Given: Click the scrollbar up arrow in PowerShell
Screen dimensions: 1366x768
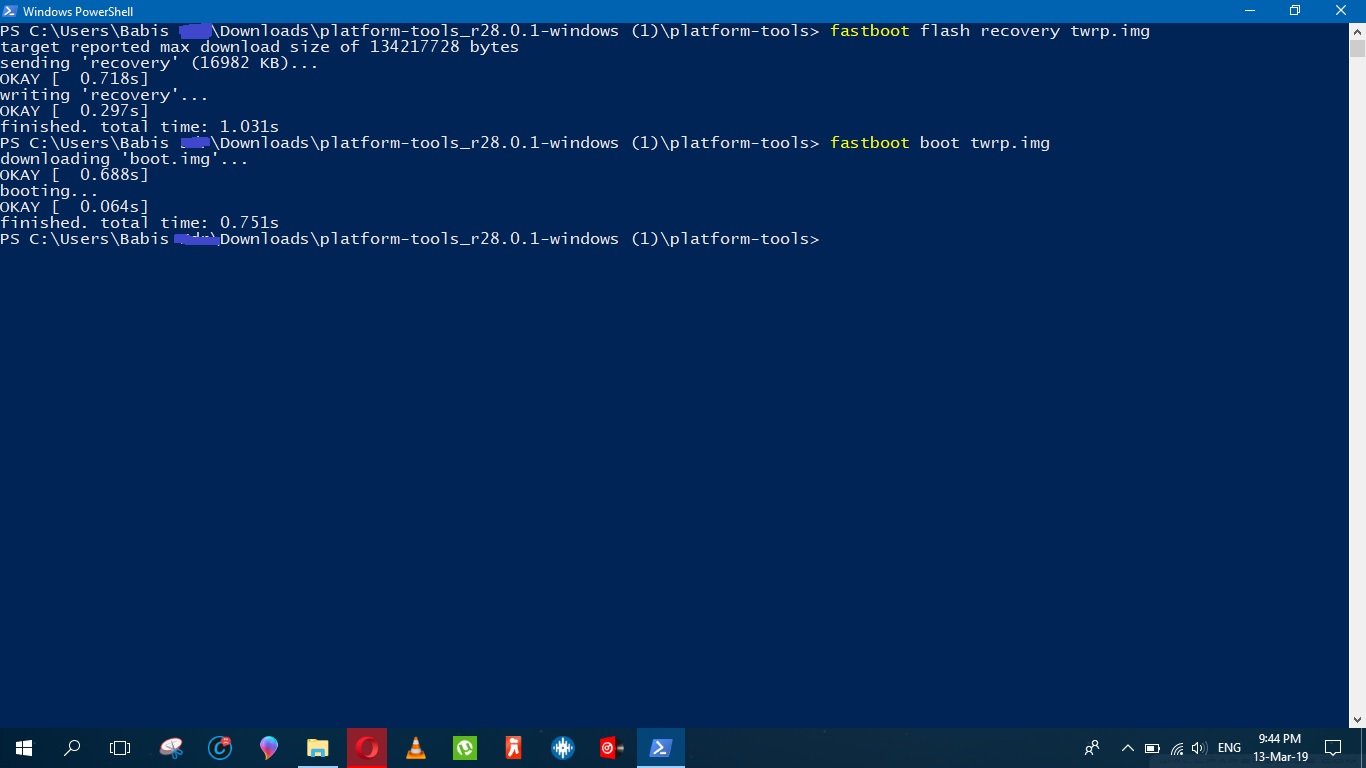Looking at the screenshot, I should coord(1357,31).
